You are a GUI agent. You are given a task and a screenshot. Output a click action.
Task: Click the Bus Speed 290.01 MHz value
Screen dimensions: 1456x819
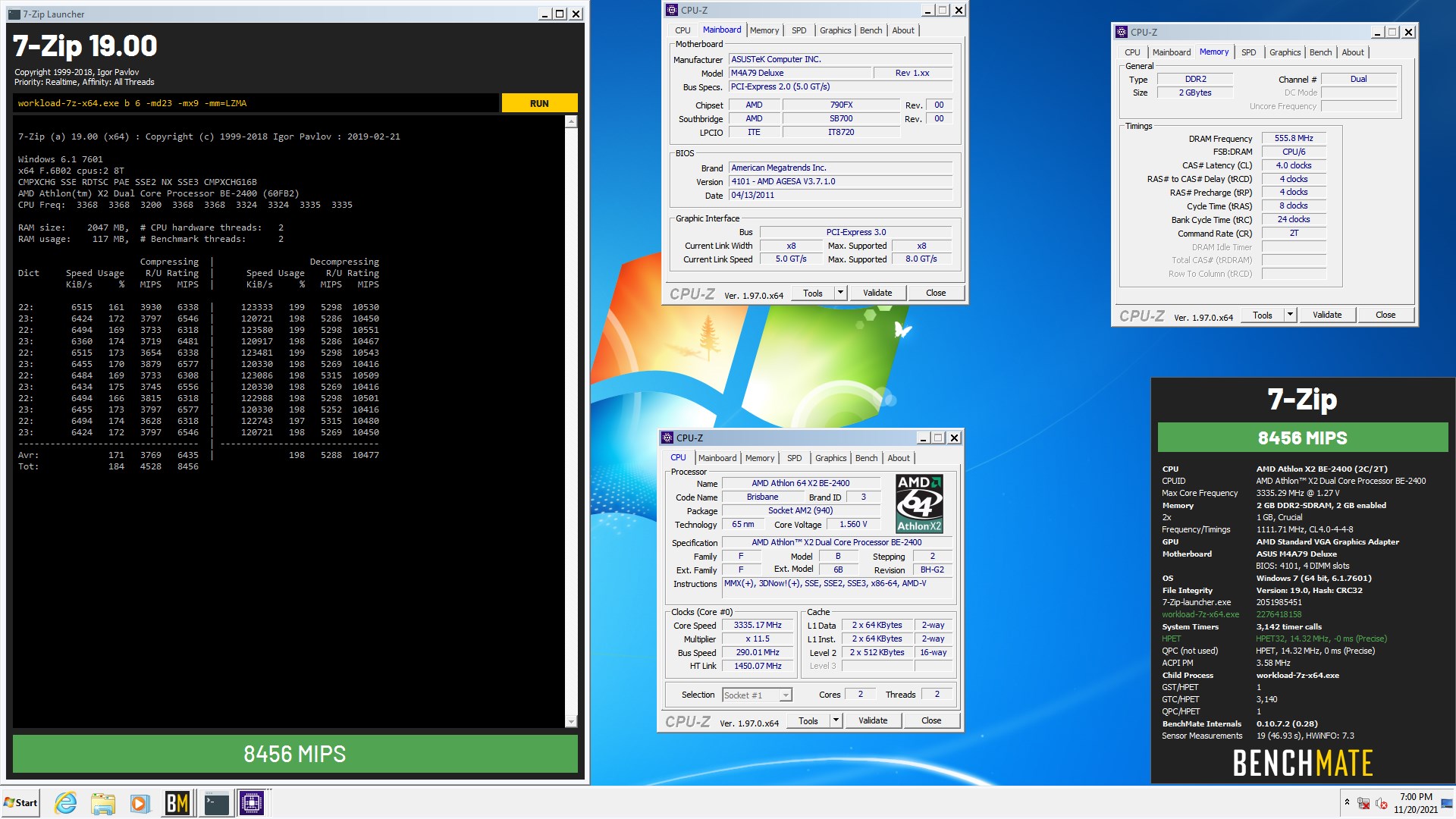758,652
